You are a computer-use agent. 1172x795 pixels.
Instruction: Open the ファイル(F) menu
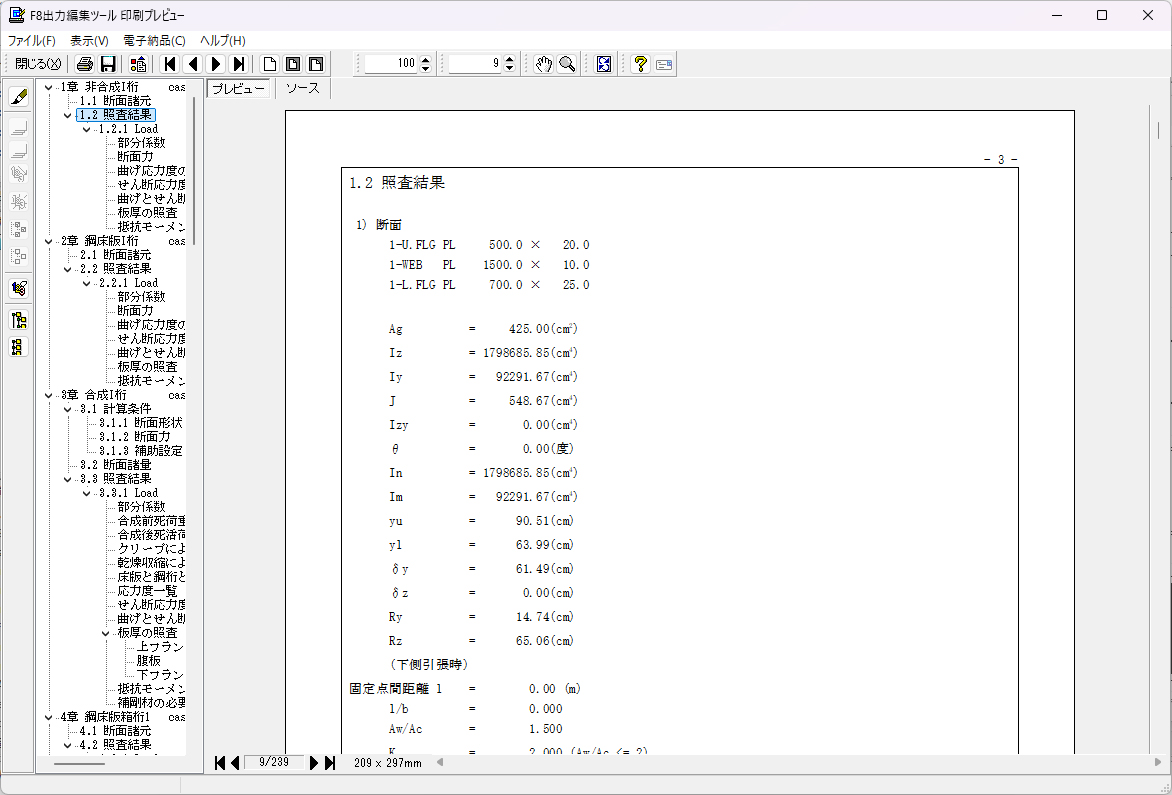coord(31,40)
